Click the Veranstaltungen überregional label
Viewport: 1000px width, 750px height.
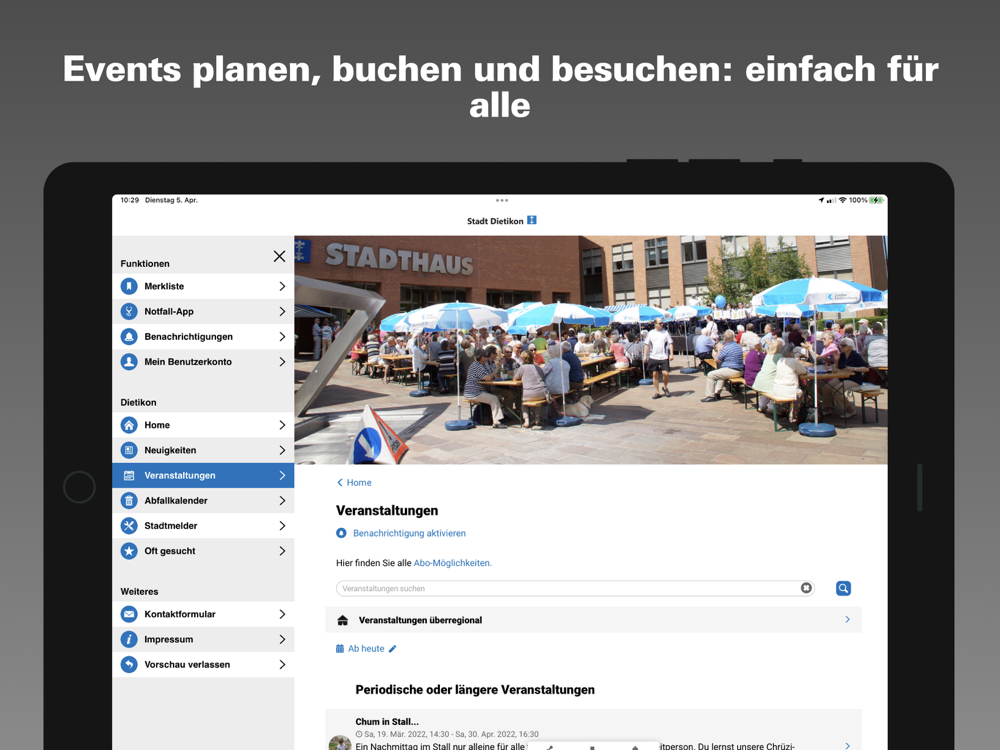[420, 620]
